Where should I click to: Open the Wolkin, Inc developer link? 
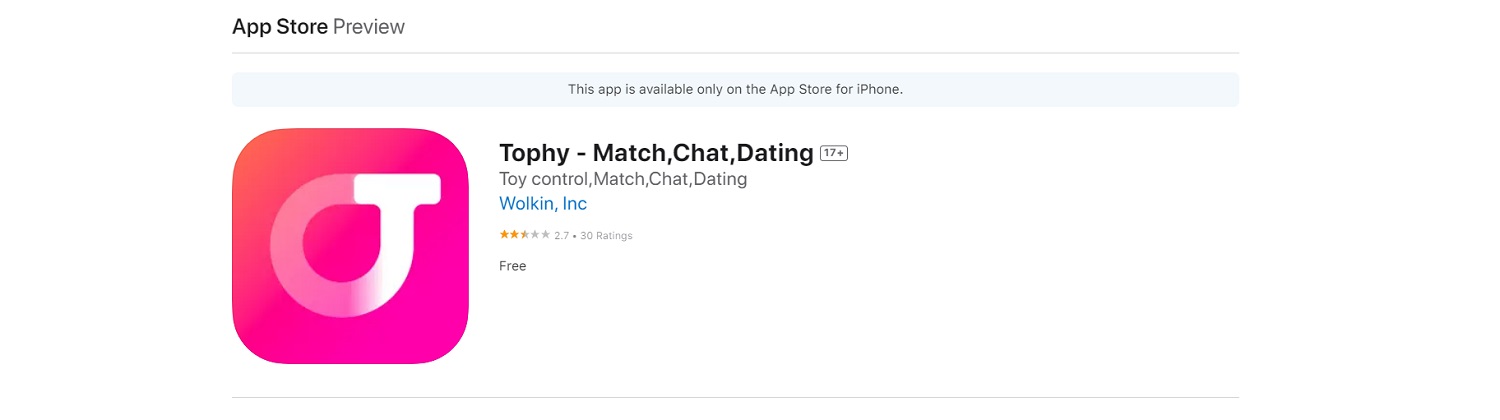[x=542, y=204]
